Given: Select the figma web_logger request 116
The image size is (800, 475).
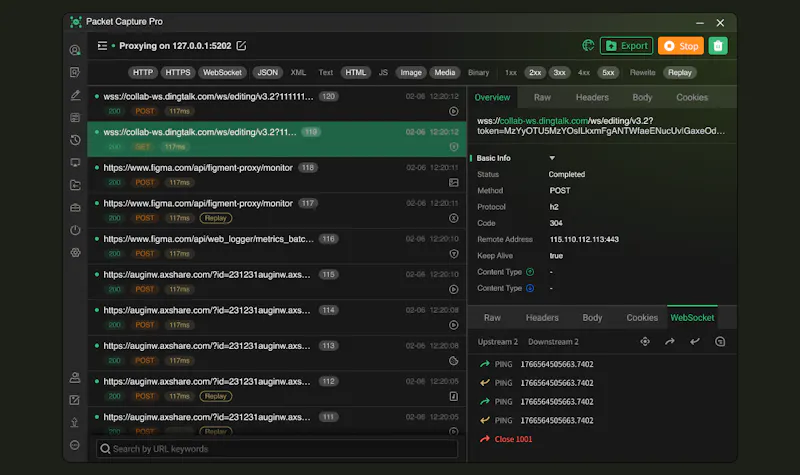Looking at the screenshot, I should pos(277,246).
